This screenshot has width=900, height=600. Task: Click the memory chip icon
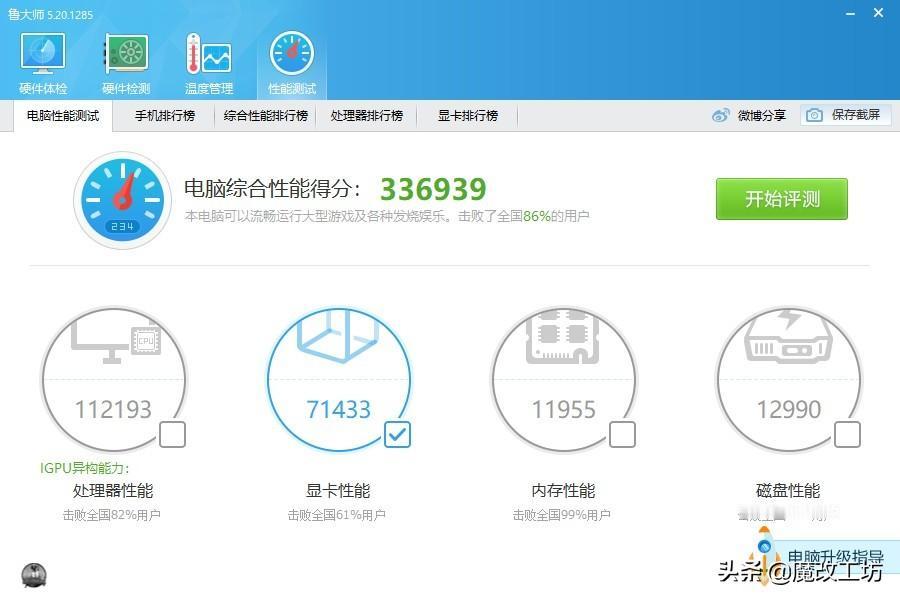(562, 337)
